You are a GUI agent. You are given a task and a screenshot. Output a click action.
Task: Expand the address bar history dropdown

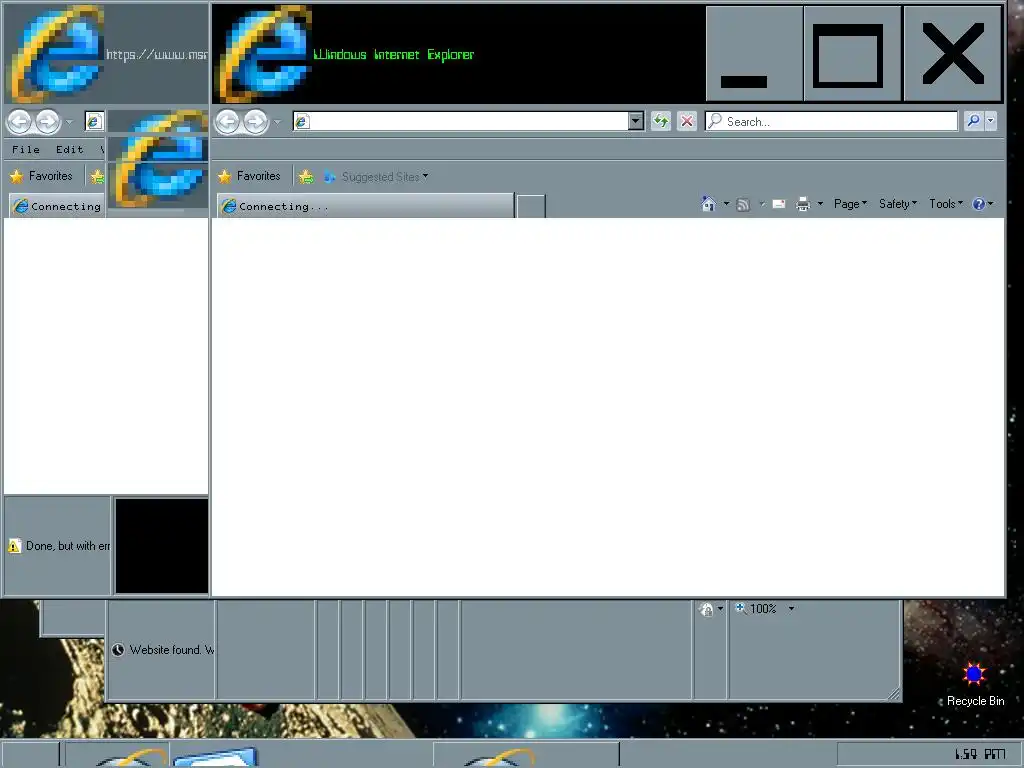pyautogui.click(x=636, y=121)
